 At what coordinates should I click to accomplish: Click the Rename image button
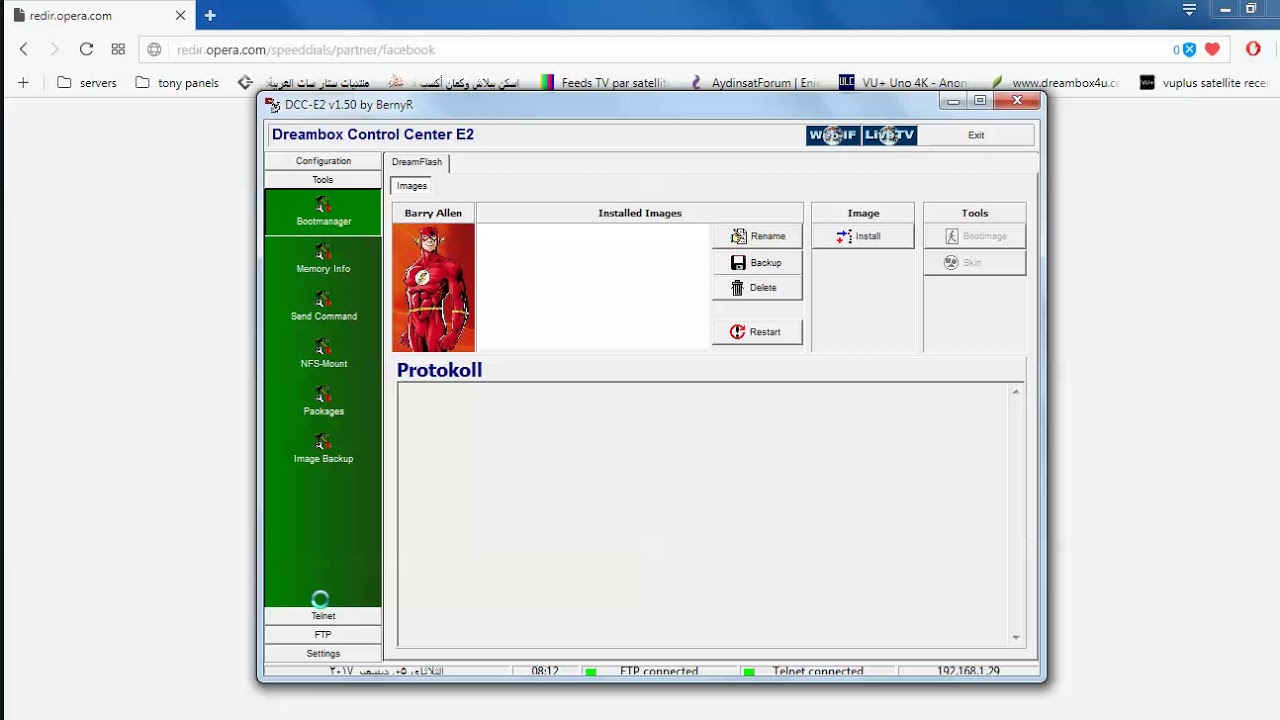tap(757, 236)
